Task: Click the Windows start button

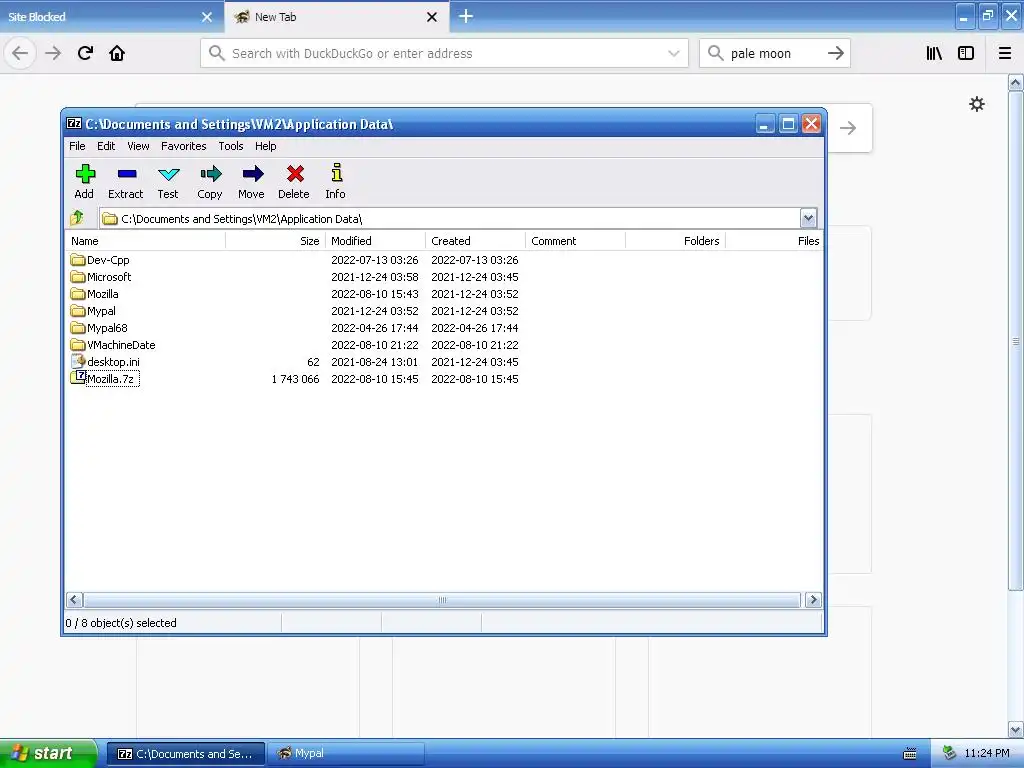Action: tap(48, 754)
